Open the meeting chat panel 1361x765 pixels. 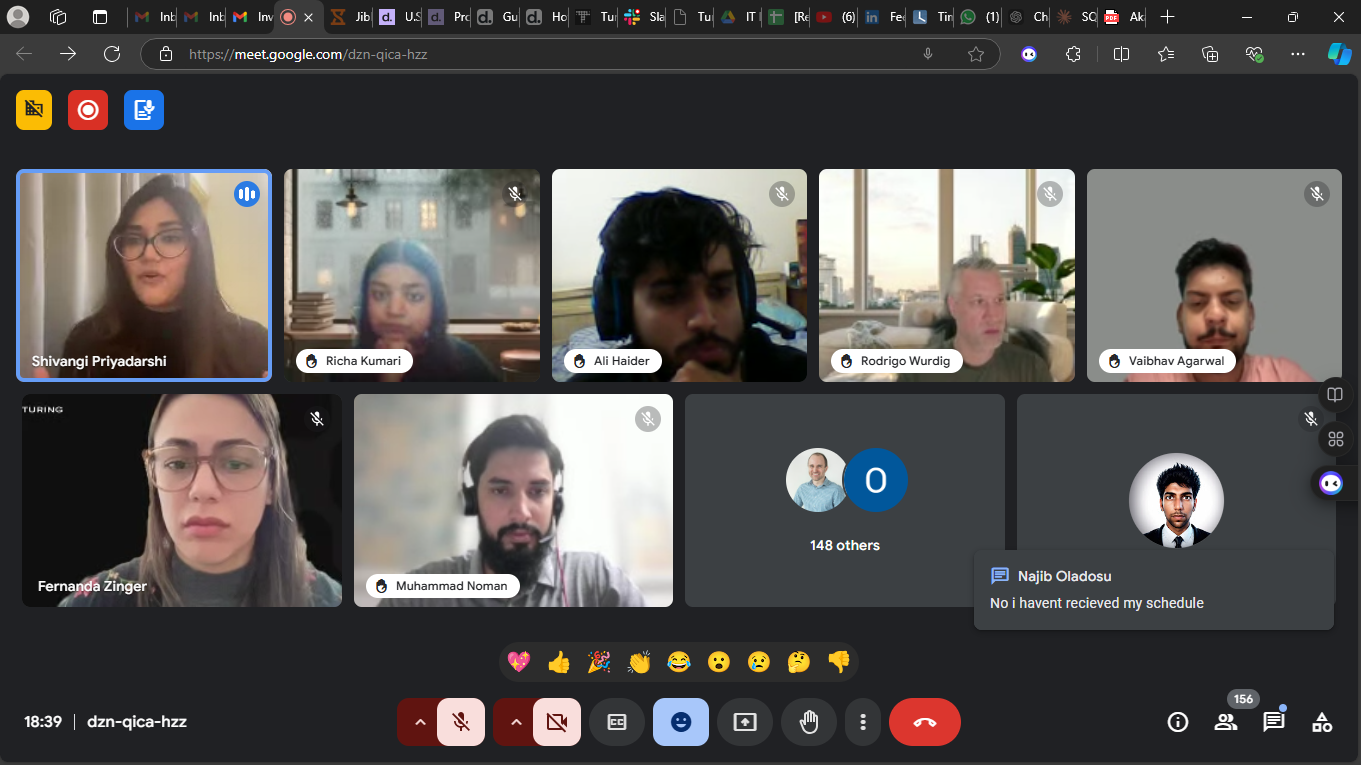coord(1273,721)
